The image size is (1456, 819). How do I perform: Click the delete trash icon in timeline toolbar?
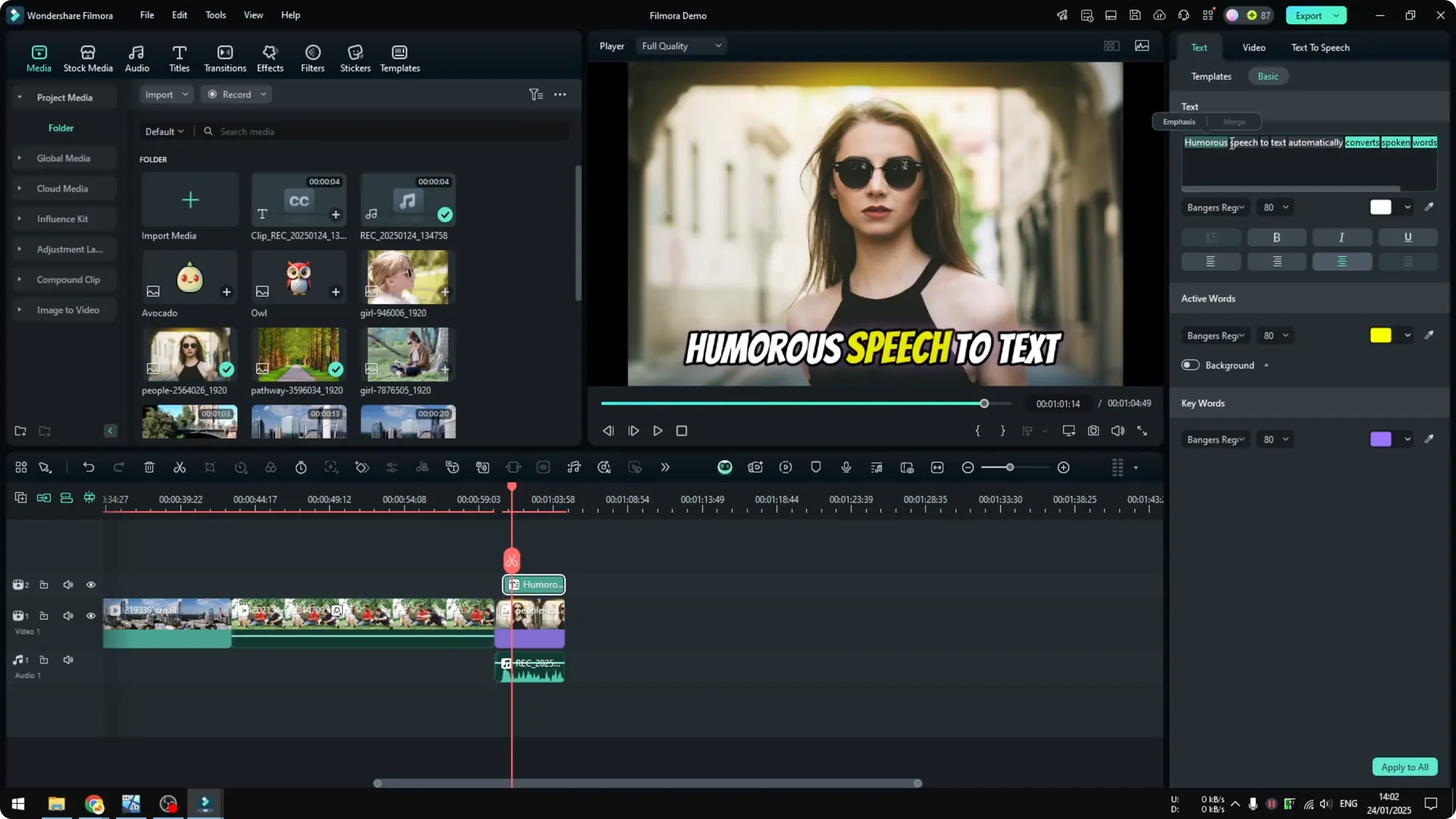click(149, 468)
